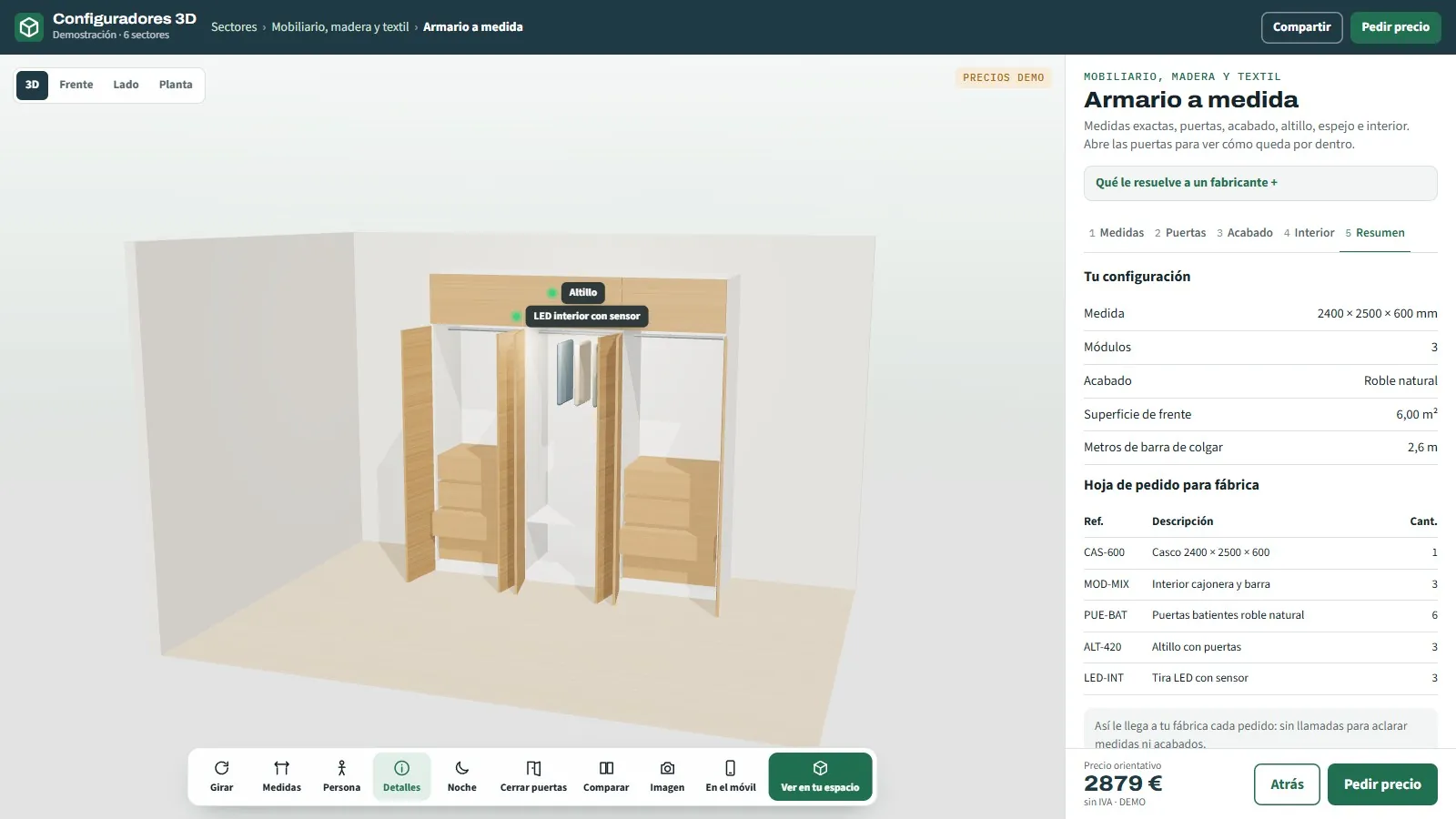
Task: Go to step 1 Medidas
Action: coord(1117,233)
